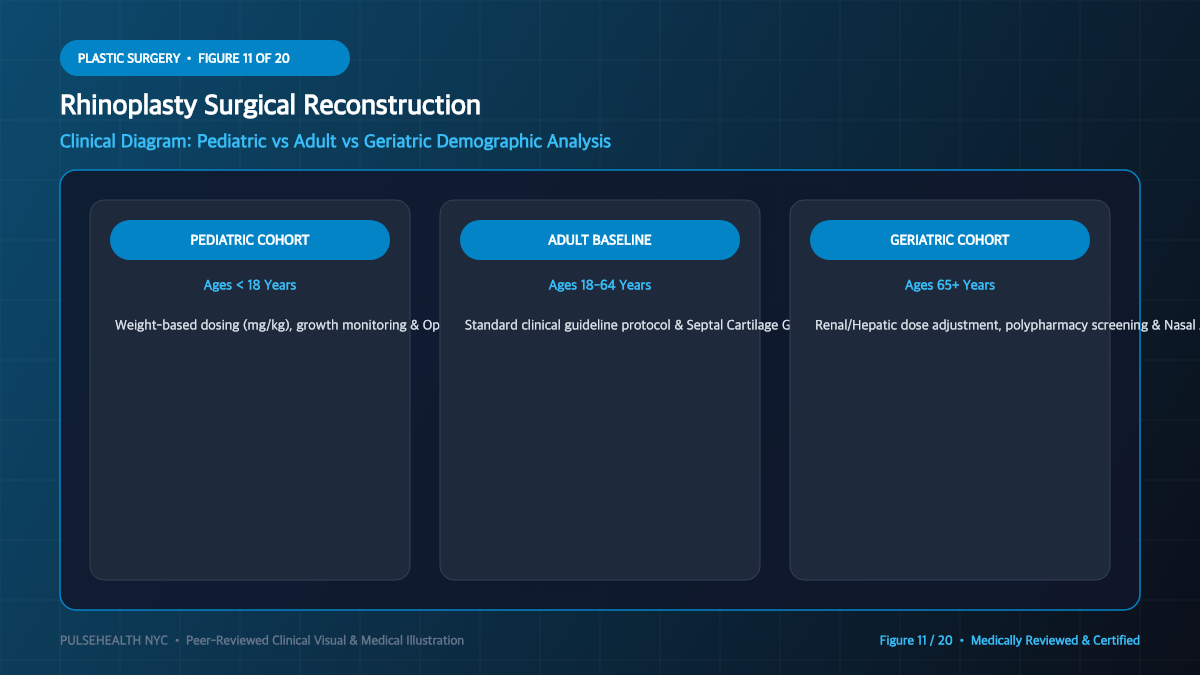Click the subtitle Clinical Diagram demographic analysis

click(335, 141)
